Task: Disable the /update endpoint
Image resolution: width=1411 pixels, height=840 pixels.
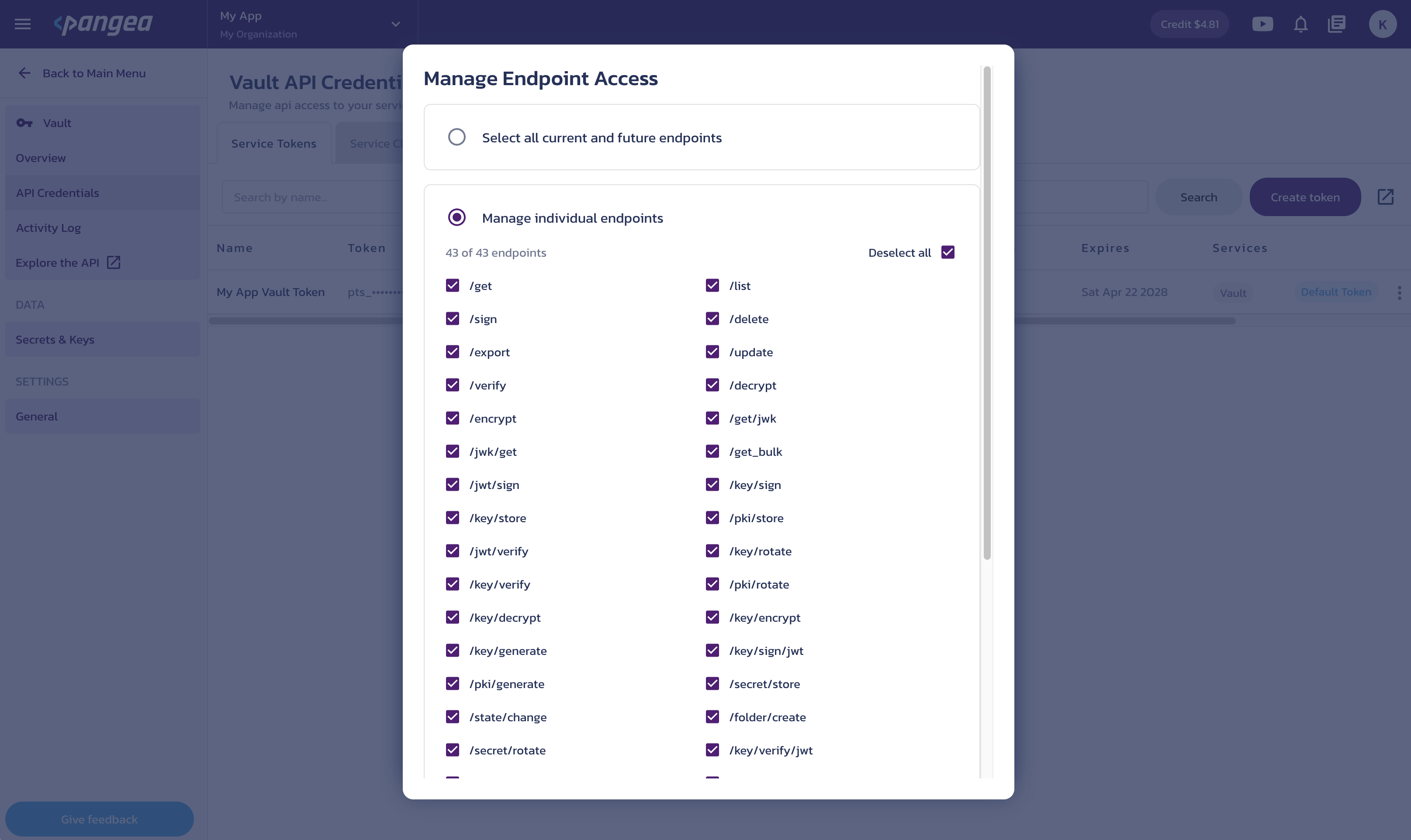Action: [712, 351]
